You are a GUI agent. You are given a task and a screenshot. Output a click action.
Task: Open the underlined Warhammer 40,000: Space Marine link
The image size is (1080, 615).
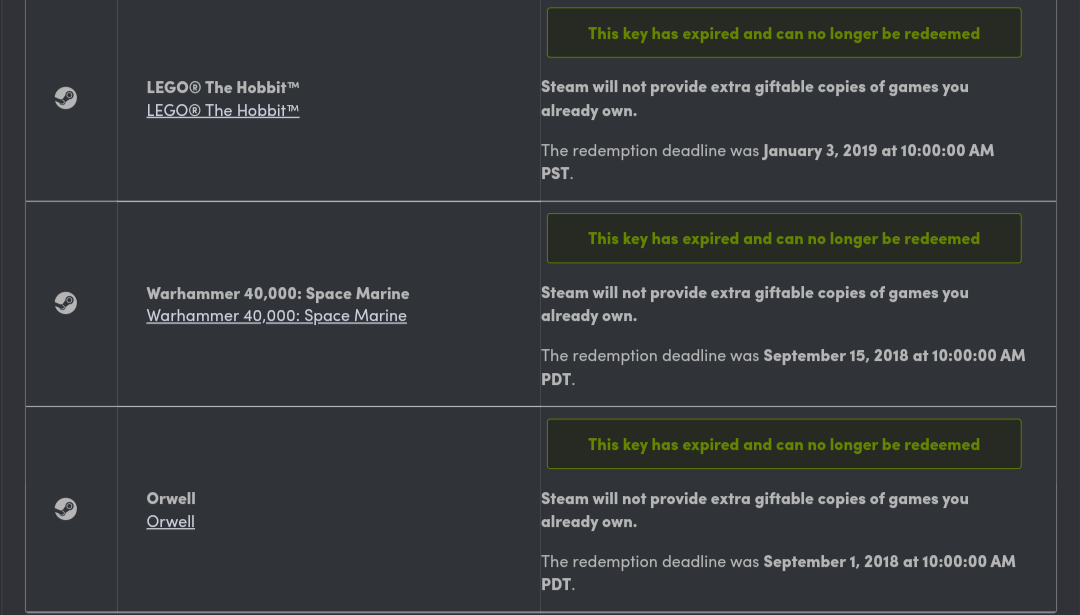[x=276, y=315]
